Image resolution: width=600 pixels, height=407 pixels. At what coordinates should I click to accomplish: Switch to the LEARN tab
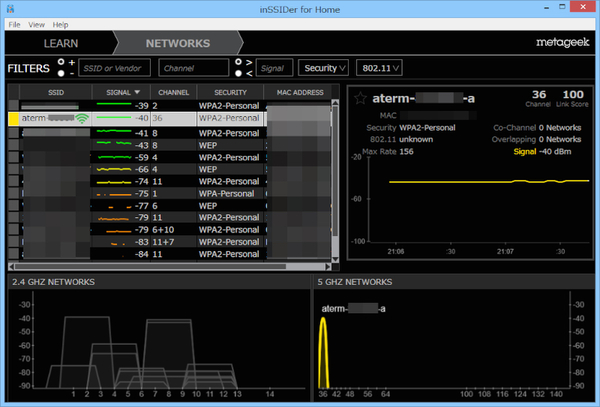point(63,44)
